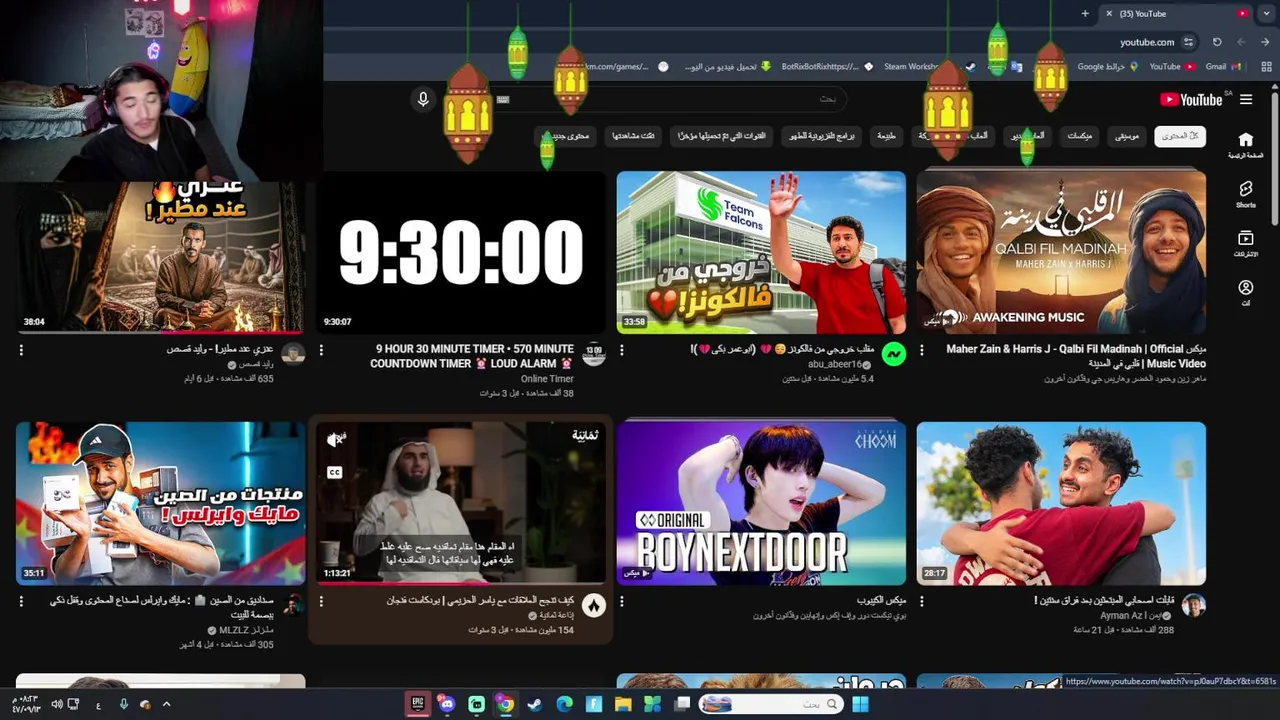
Task: Click the microphone icon in system tray
Action: tap(123, 704)
